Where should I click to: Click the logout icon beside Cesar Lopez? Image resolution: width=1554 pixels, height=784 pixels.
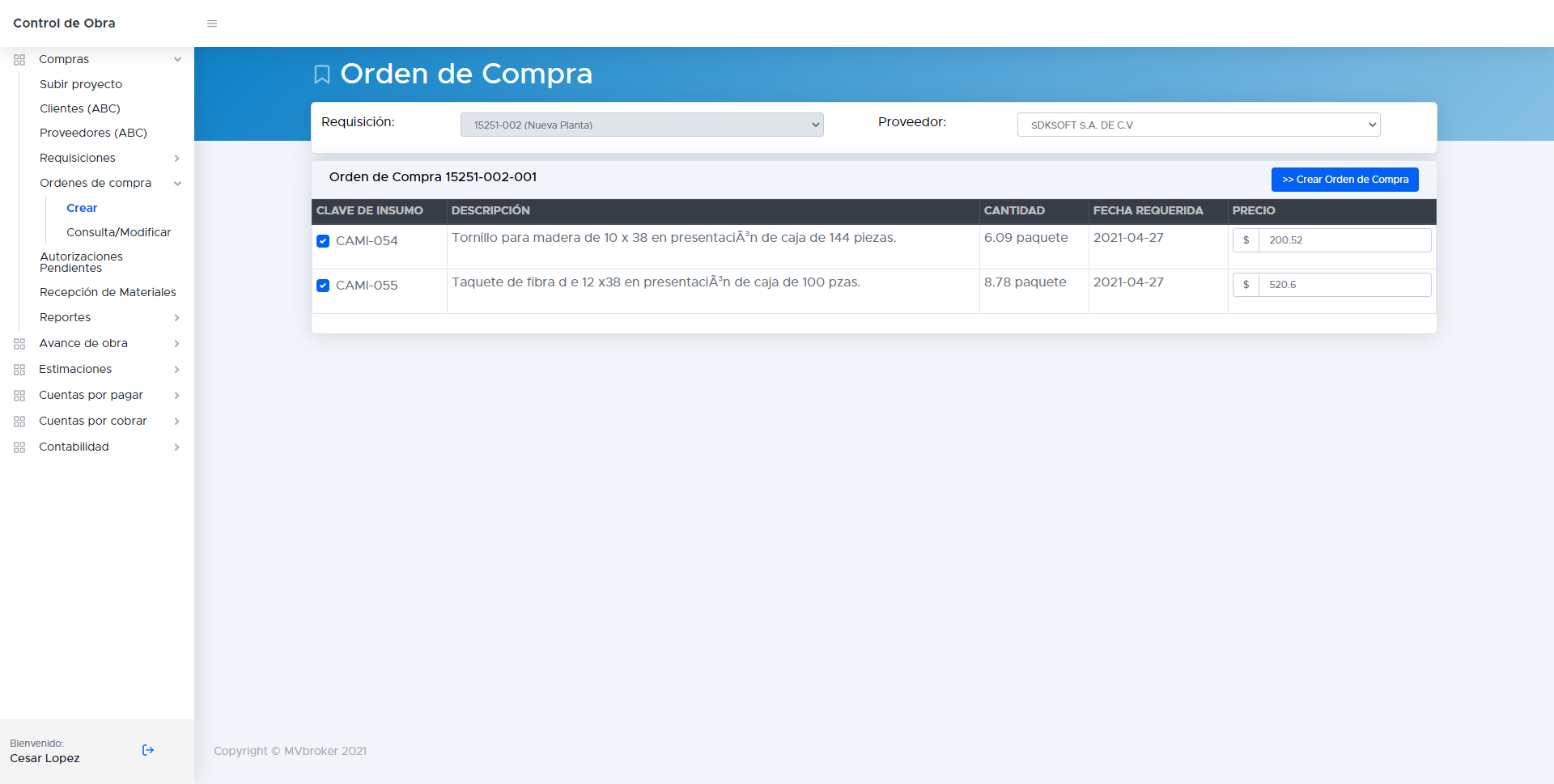coord(148,750)
